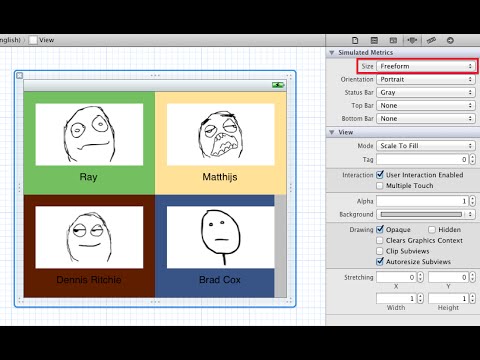This screenshot has height=360, width=480.
Task: Click the Alpha stepper arrows
Action: click(x=472, y=201)
